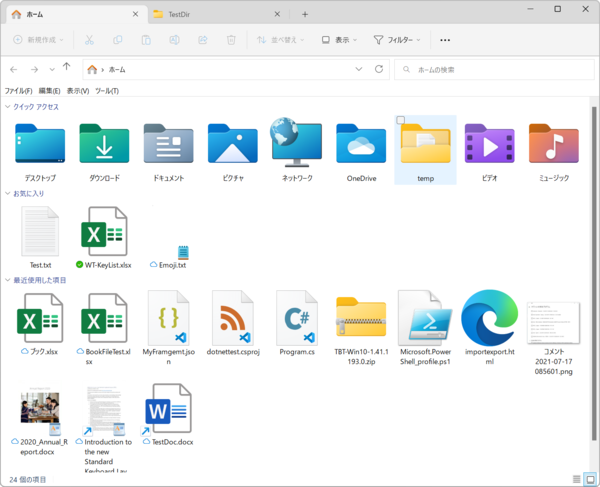Viewport: 600px width, 487px height.
Task: Switch to the TestDir tab
Action: click(x=180, y=14)
